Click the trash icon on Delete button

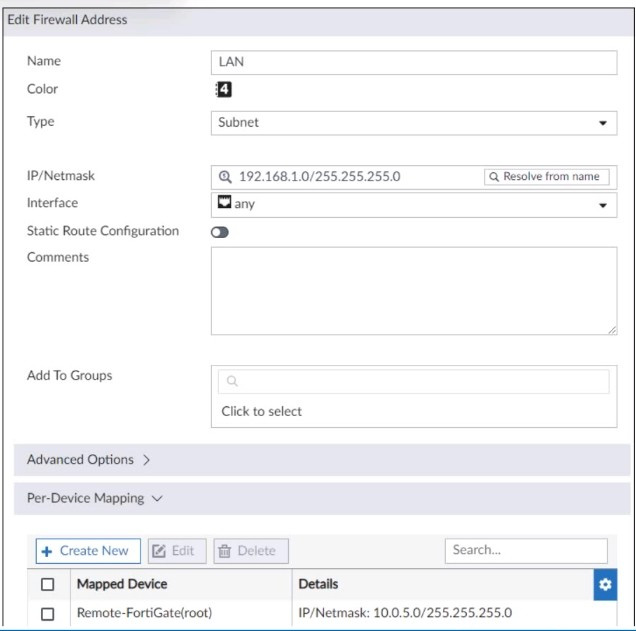coord(224,551)
